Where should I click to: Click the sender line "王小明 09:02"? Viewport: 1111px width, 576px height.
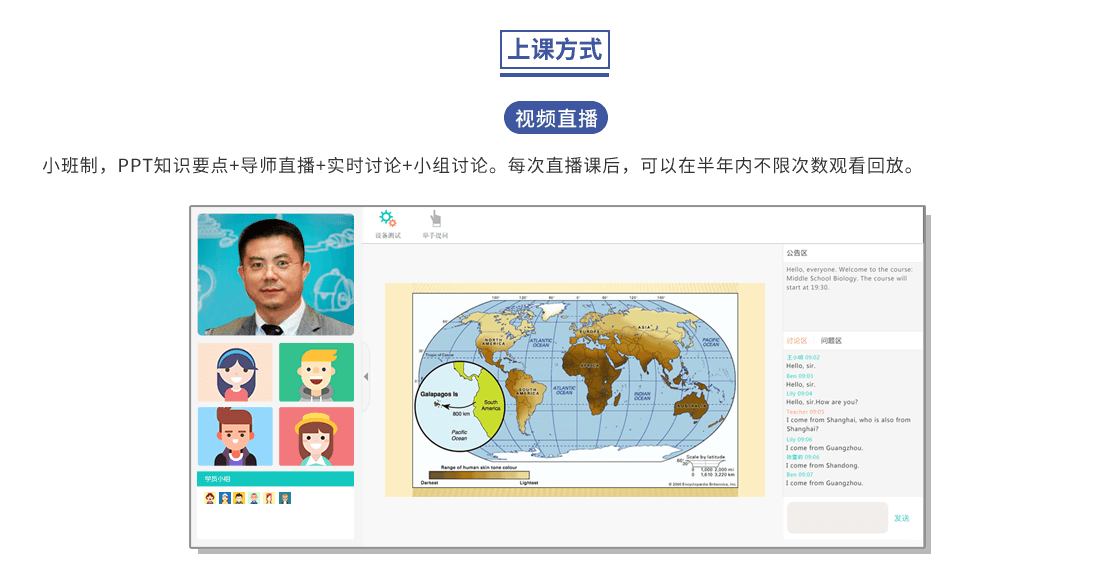803,358
